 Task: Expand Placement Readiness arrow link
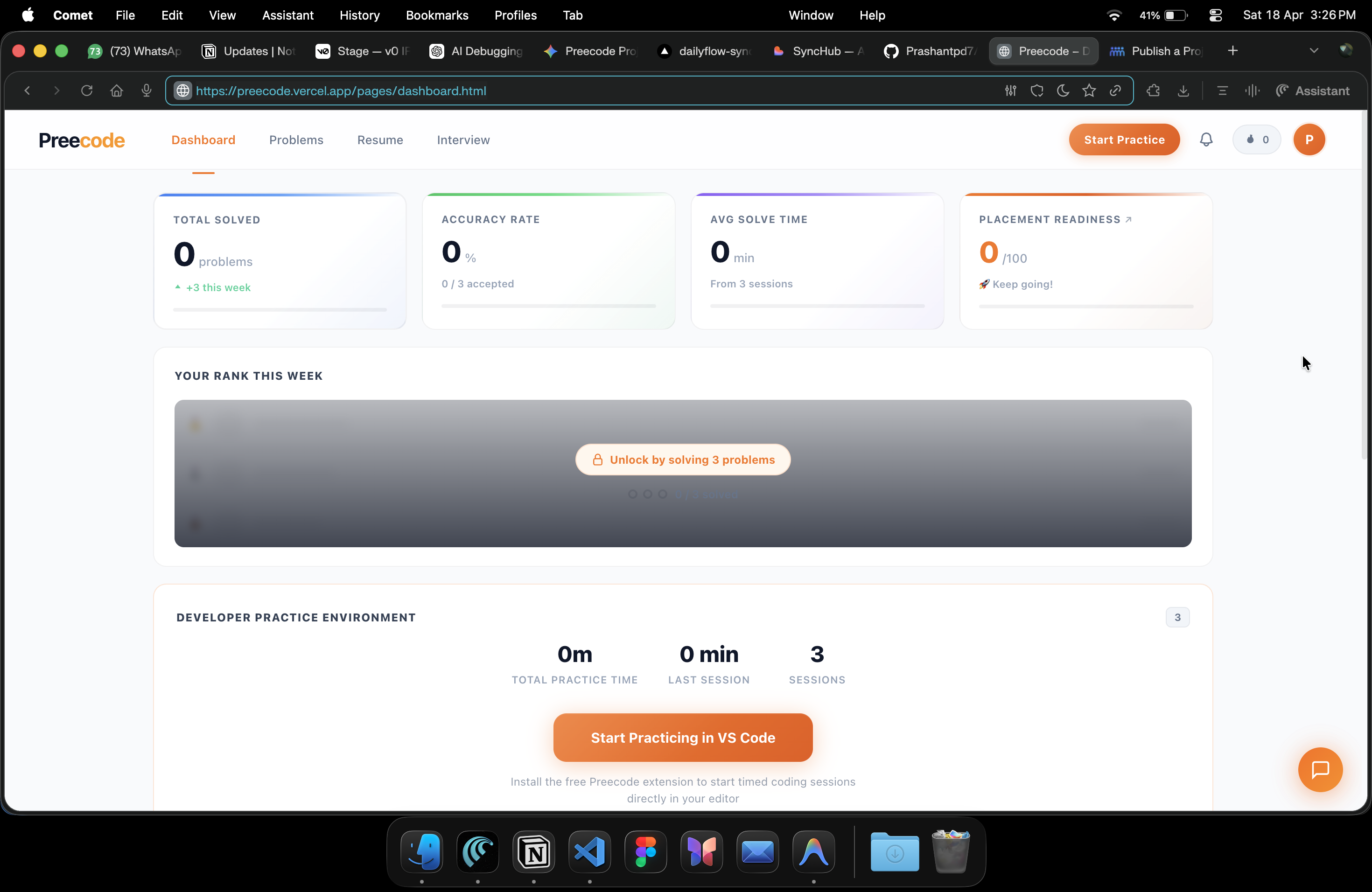1128,220
